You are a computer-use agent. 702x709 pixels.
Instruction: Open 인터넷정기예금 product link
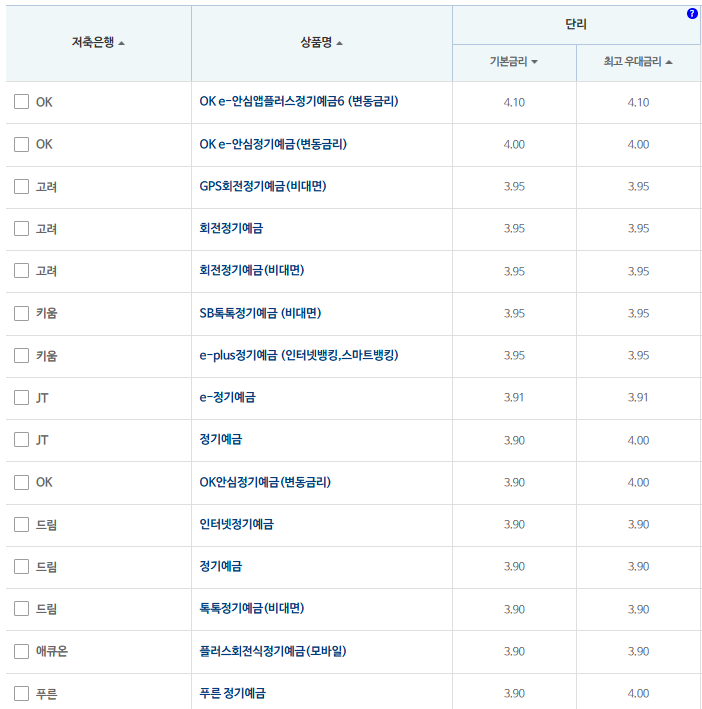click(236, 525)
